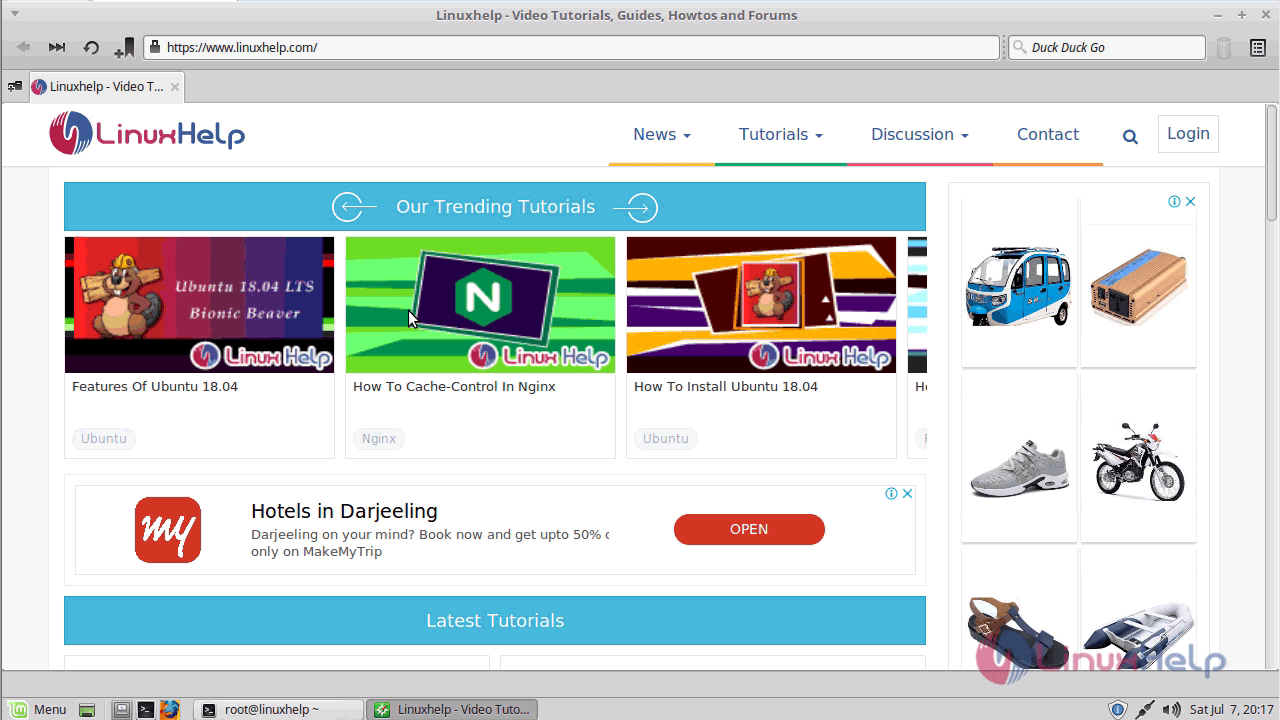Image resolution: width=1280 pixels, height=720 pixels.
Task: Click the magnifier icon in Duck Duck Go box
Action: pyautogui.click(x=1019, y=47)
